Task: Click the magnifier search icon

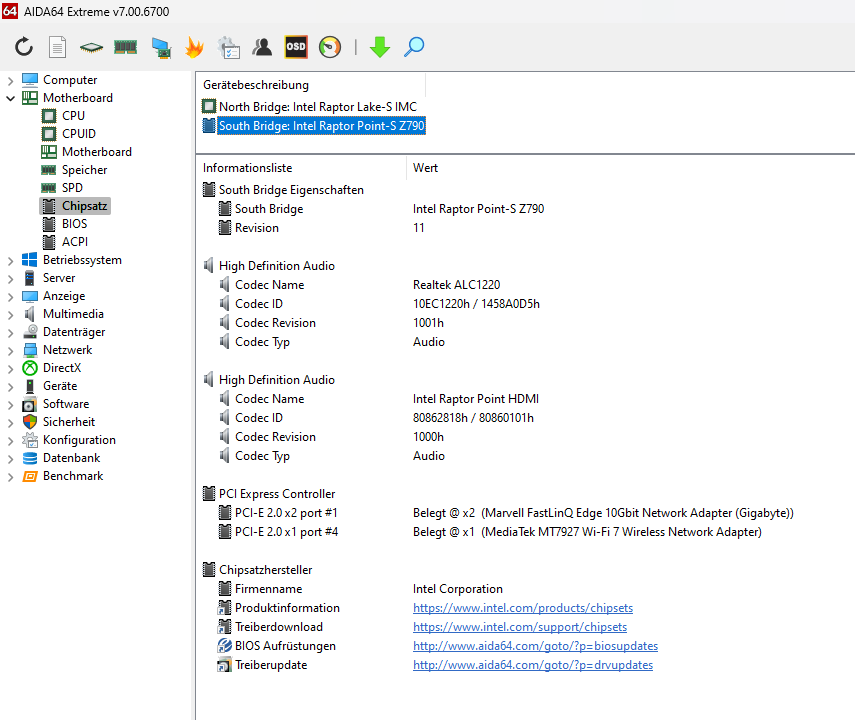Action: (x=414, y=47)
